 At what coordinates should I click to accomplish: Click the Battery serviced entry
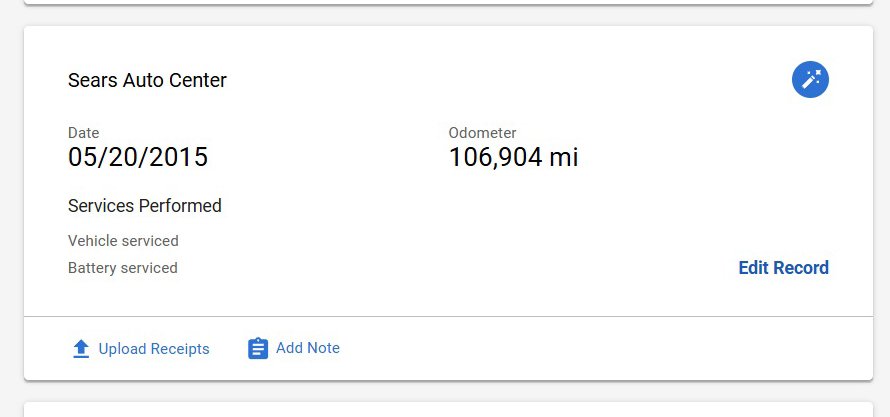pyautogui.click(x=123, y=268)
